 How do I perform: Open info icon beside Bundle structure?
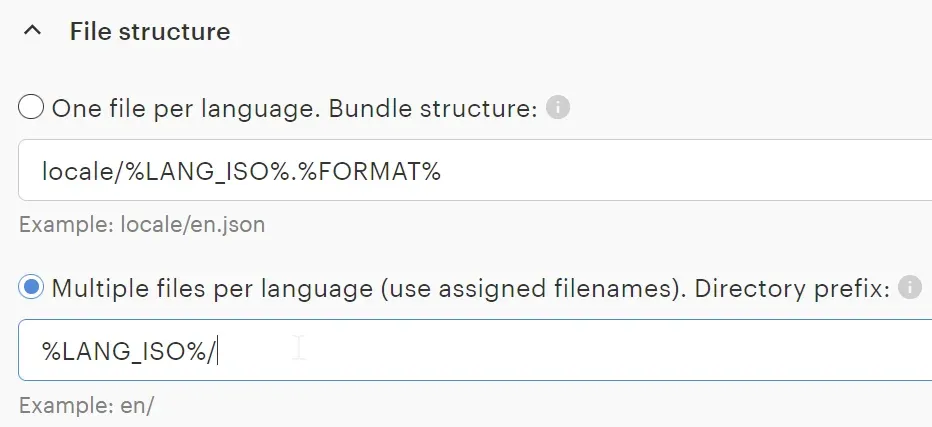point(558,107)
